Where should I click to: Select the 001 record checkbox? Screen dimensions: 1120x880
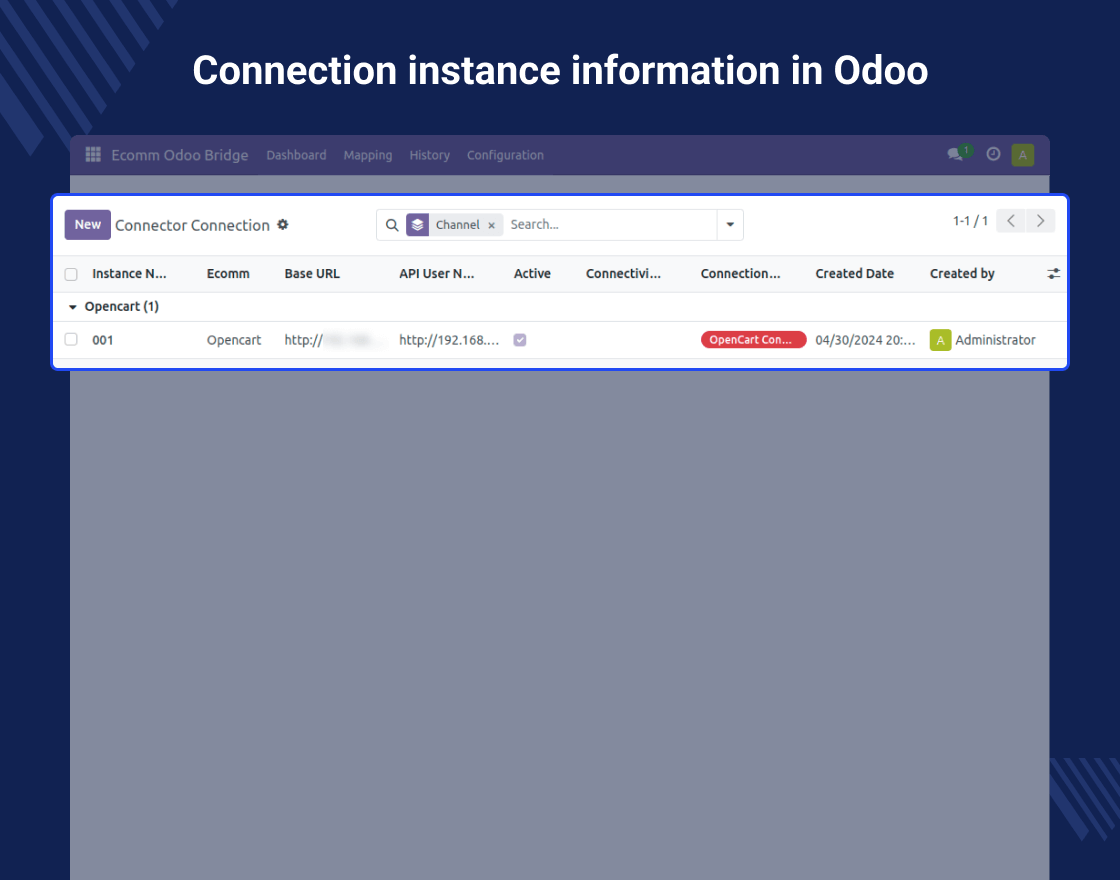[71, 339]
